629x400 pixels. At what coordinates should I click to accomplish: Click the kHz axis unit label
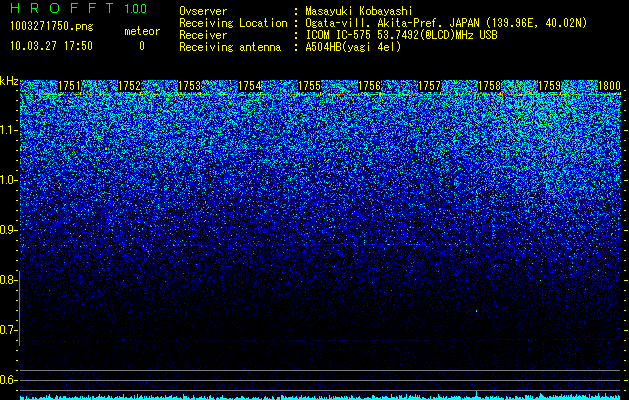tap(9, 81)
